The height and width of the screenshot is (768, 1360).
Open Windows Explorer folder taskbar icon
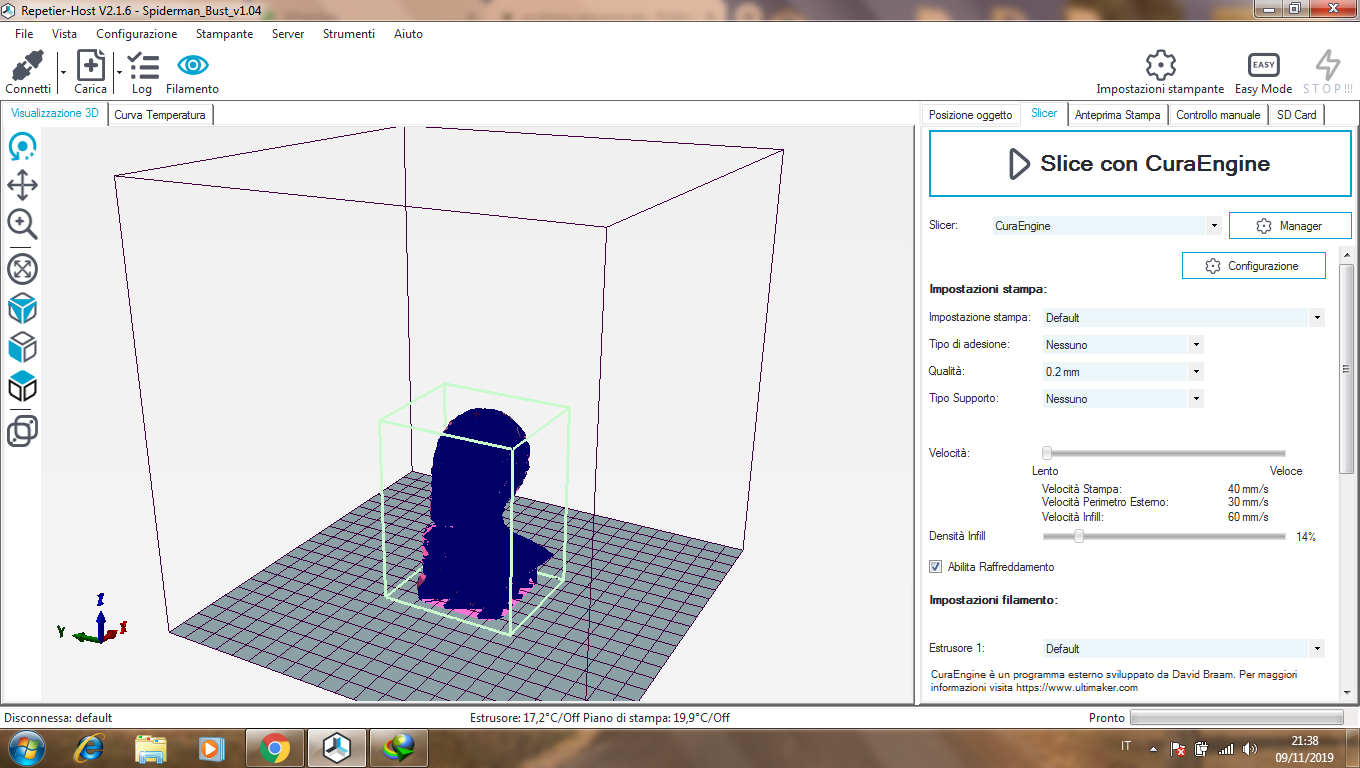[x=151, y=748]
